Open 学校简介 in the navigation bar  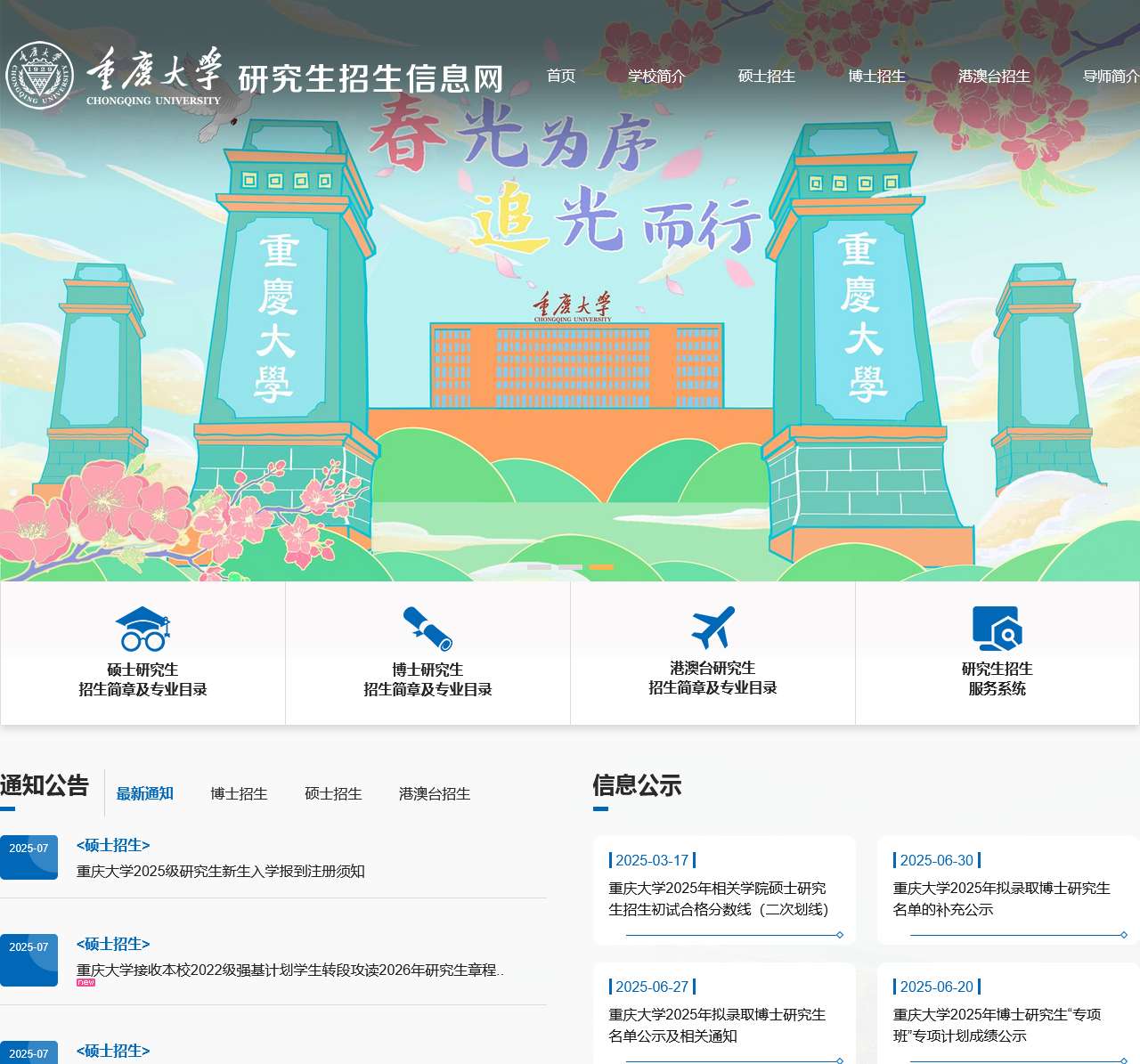click(x=657, y=77)
